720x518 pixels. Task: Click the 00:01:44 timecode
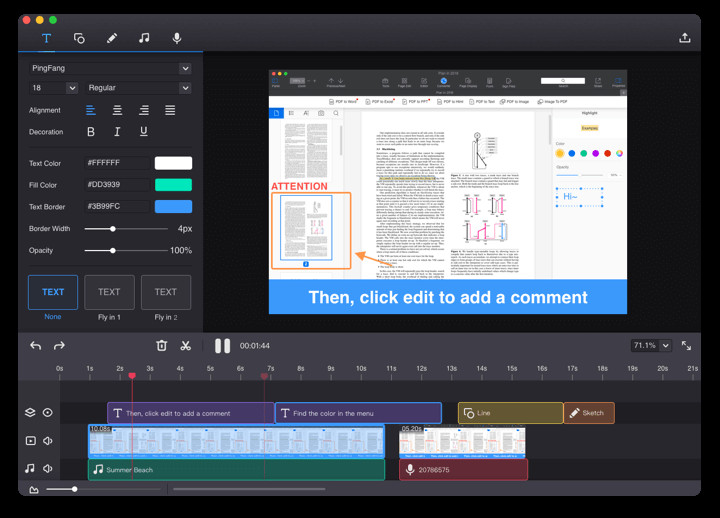point(255,346)
